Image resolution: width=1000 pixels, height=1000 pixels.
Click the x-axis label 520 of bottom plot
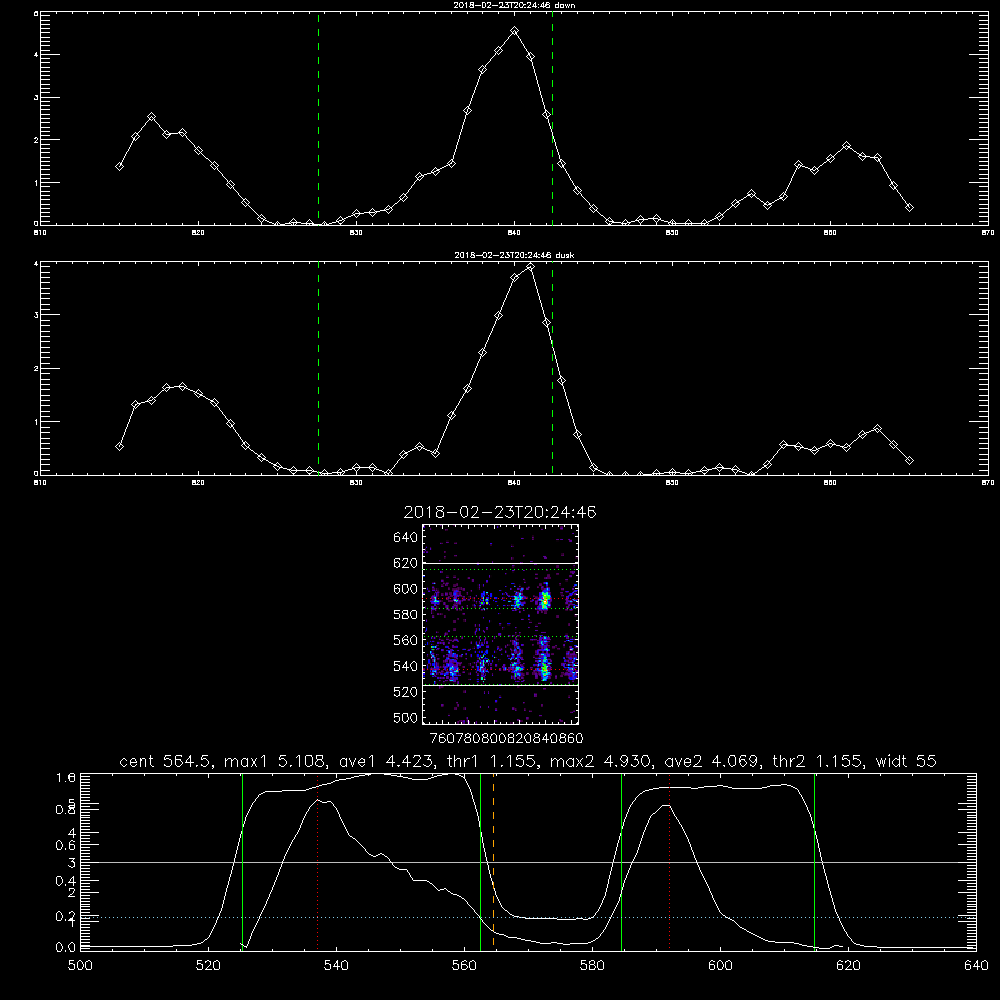coord(209,965)
